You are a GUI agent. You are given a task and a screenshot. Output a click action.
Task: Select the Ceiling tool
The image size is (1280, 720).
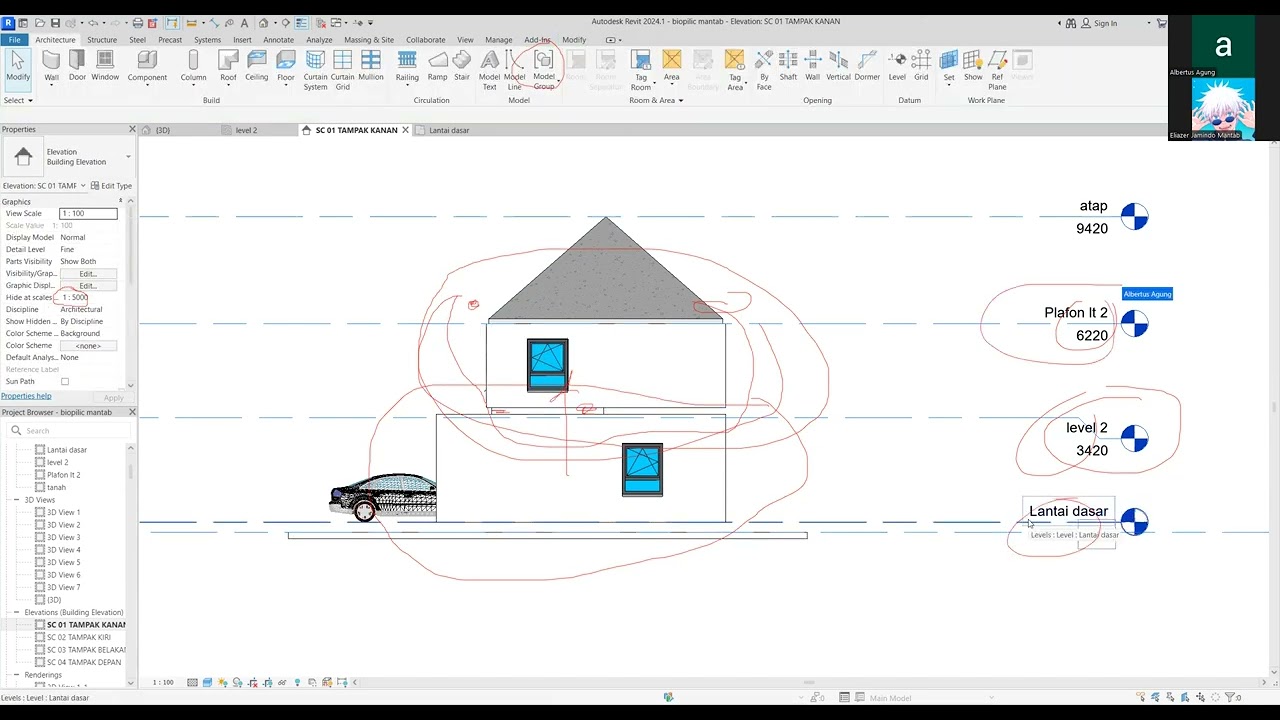tap(257, 66)
